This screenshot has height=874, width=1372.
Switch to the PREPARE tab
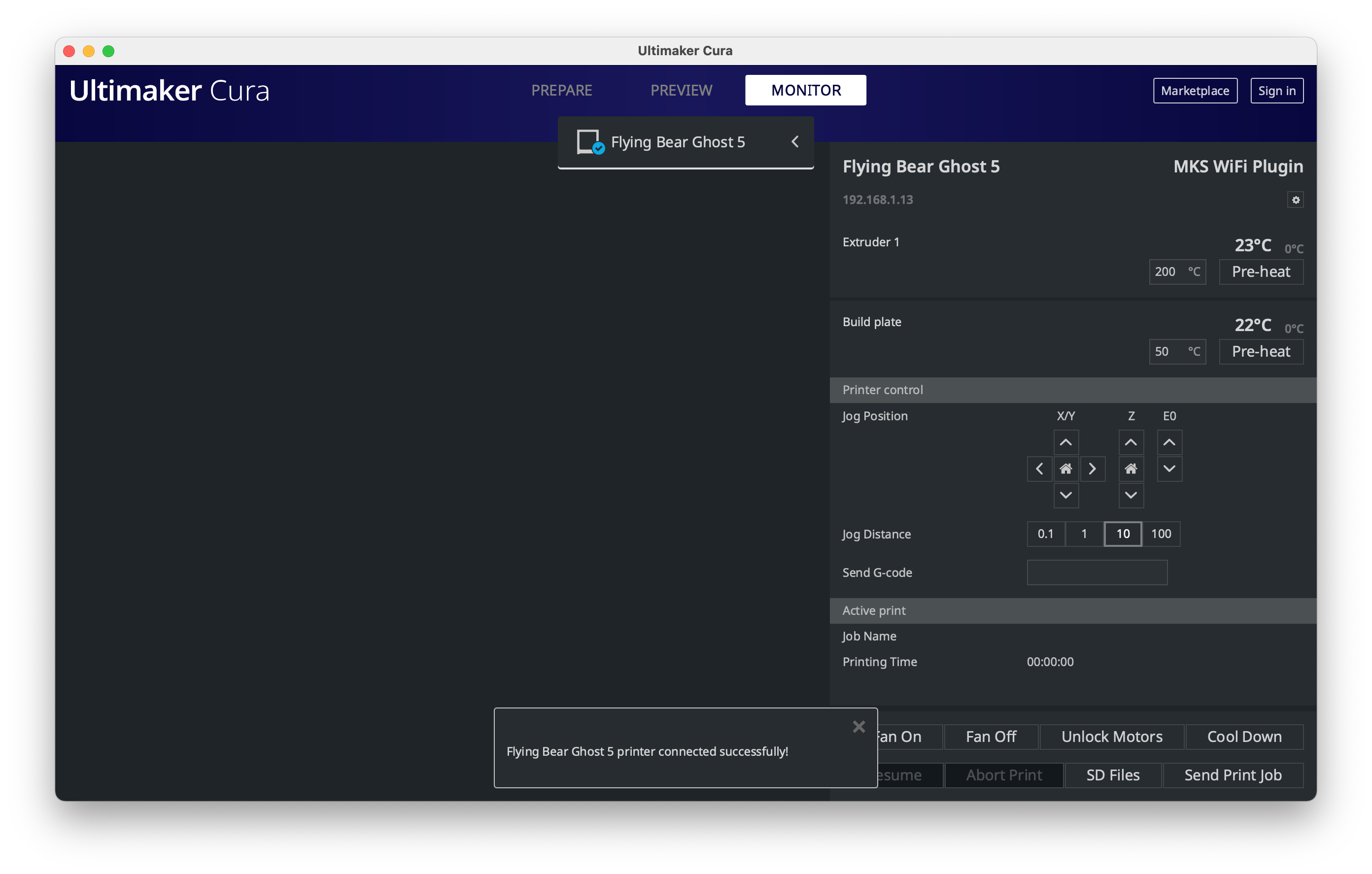click(x=562, y=90)
